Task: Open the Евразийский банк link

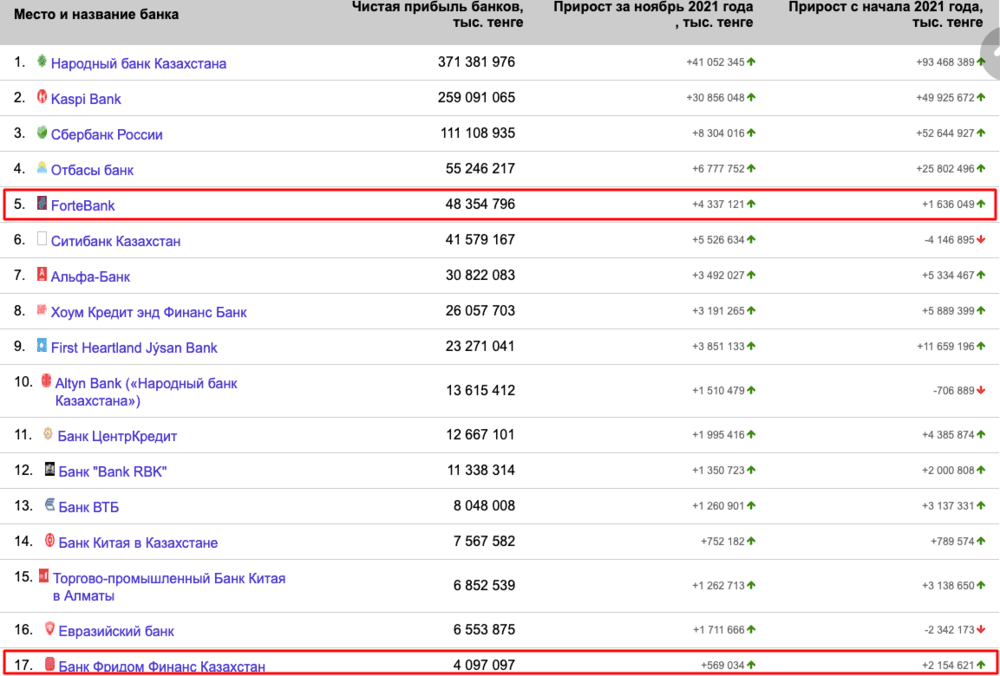Action: (x=116, y=631)
